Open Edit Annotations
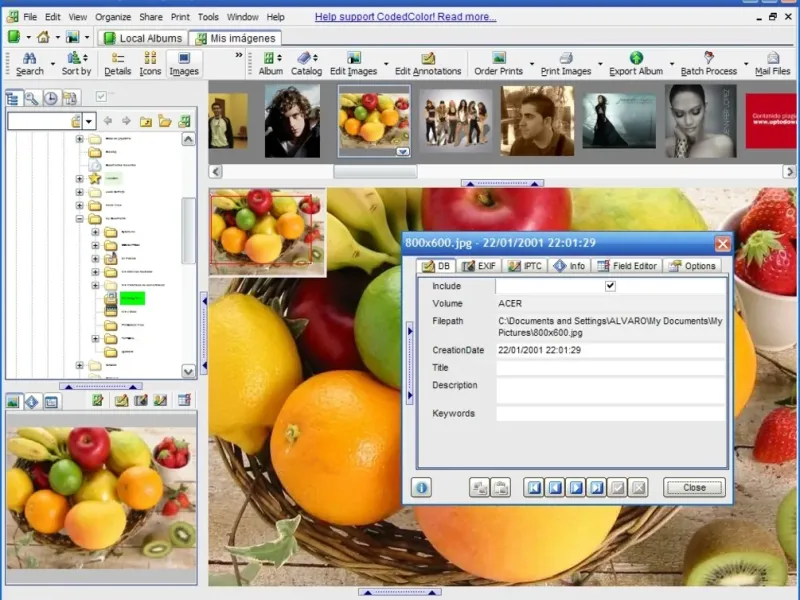The height and width of the screenshot is (600, 800). (428, 64)
